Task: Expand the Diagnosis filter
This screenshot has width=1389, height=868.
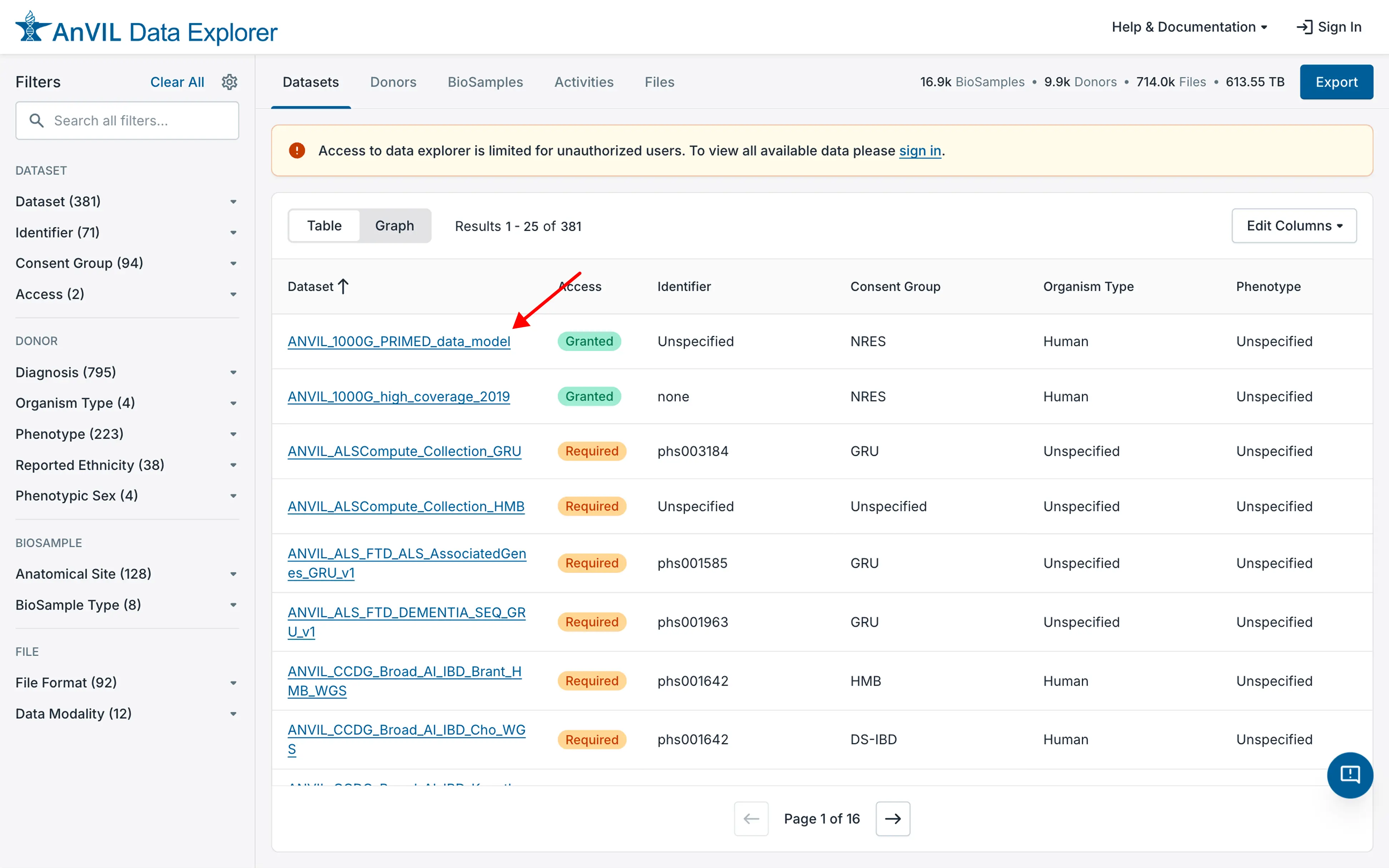Action: point(233,372)
